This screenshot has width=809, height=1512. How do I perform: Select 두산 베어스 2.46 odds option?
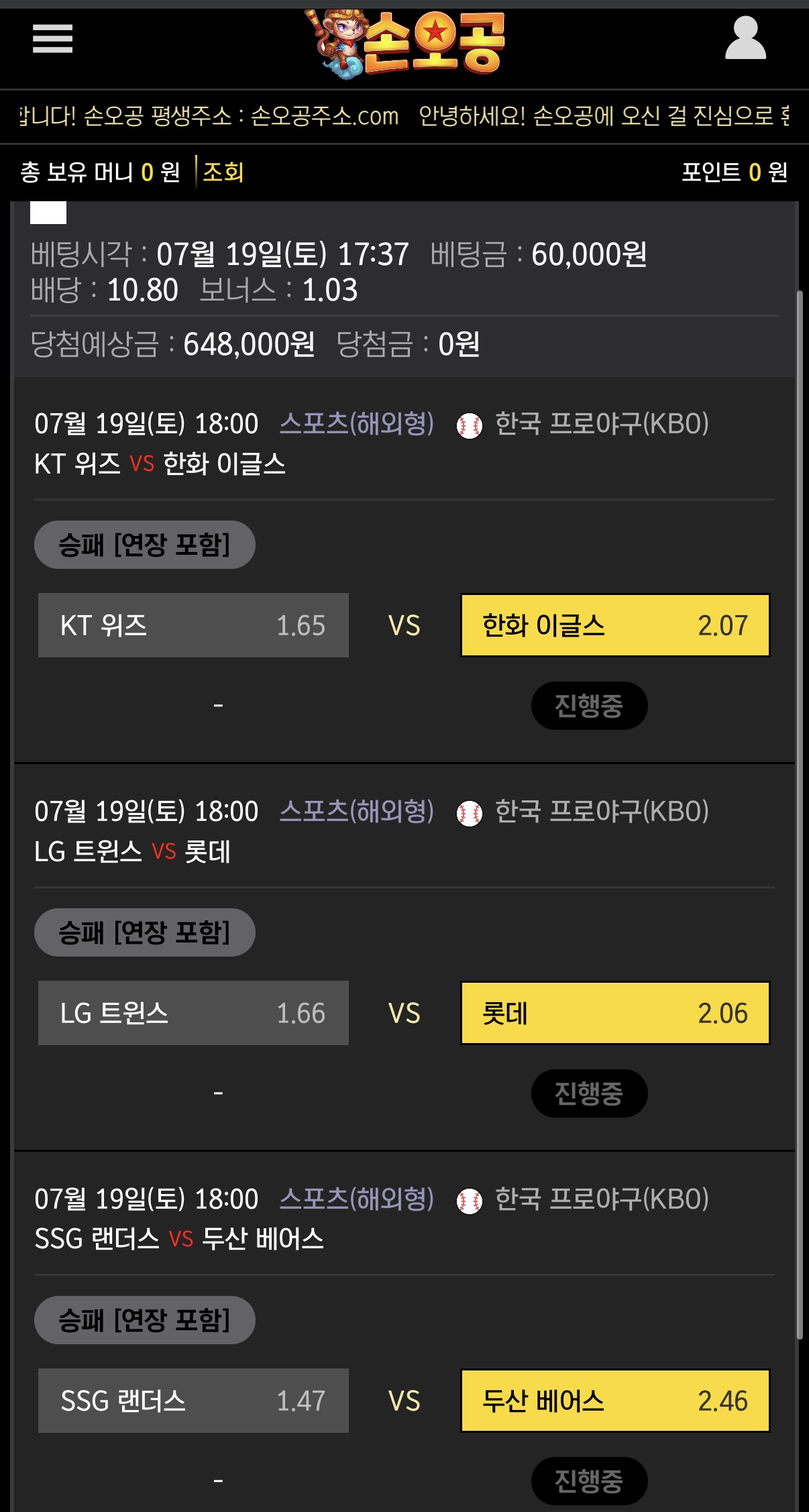(x=615, y=1401)
